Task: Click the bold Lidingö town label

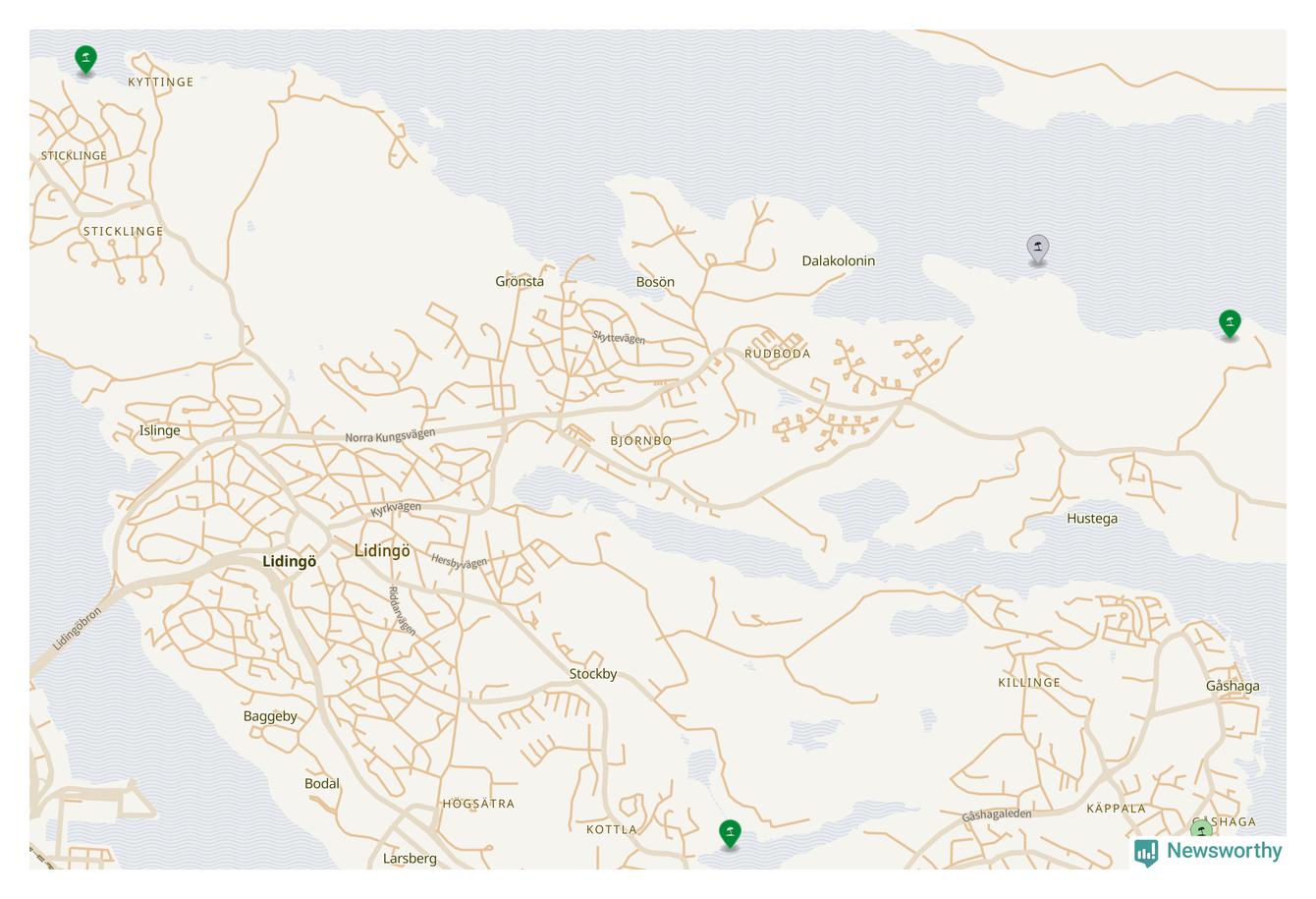Action: tap(290, 562)
